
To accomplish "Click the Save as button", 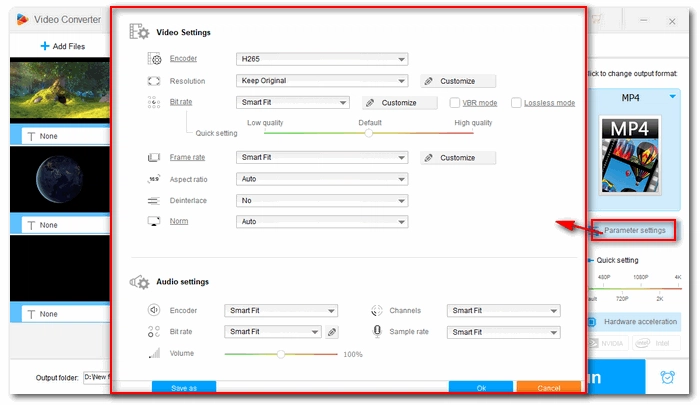I will pos(184,387).
